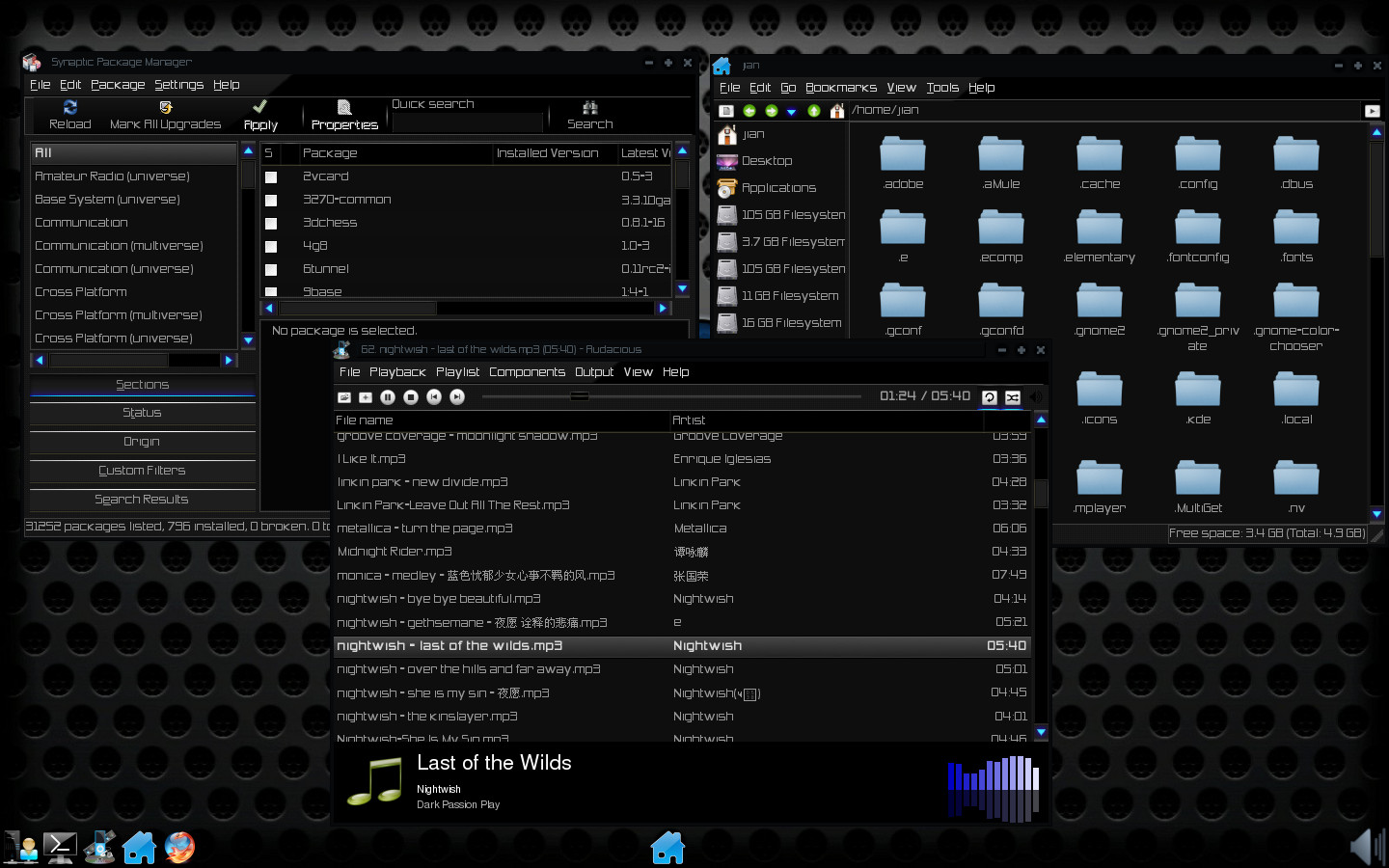The height and width of the screenshot is (868, 1389).
Task: Click Open Files icon in Audacious
Action: click(x=344, y=396)
